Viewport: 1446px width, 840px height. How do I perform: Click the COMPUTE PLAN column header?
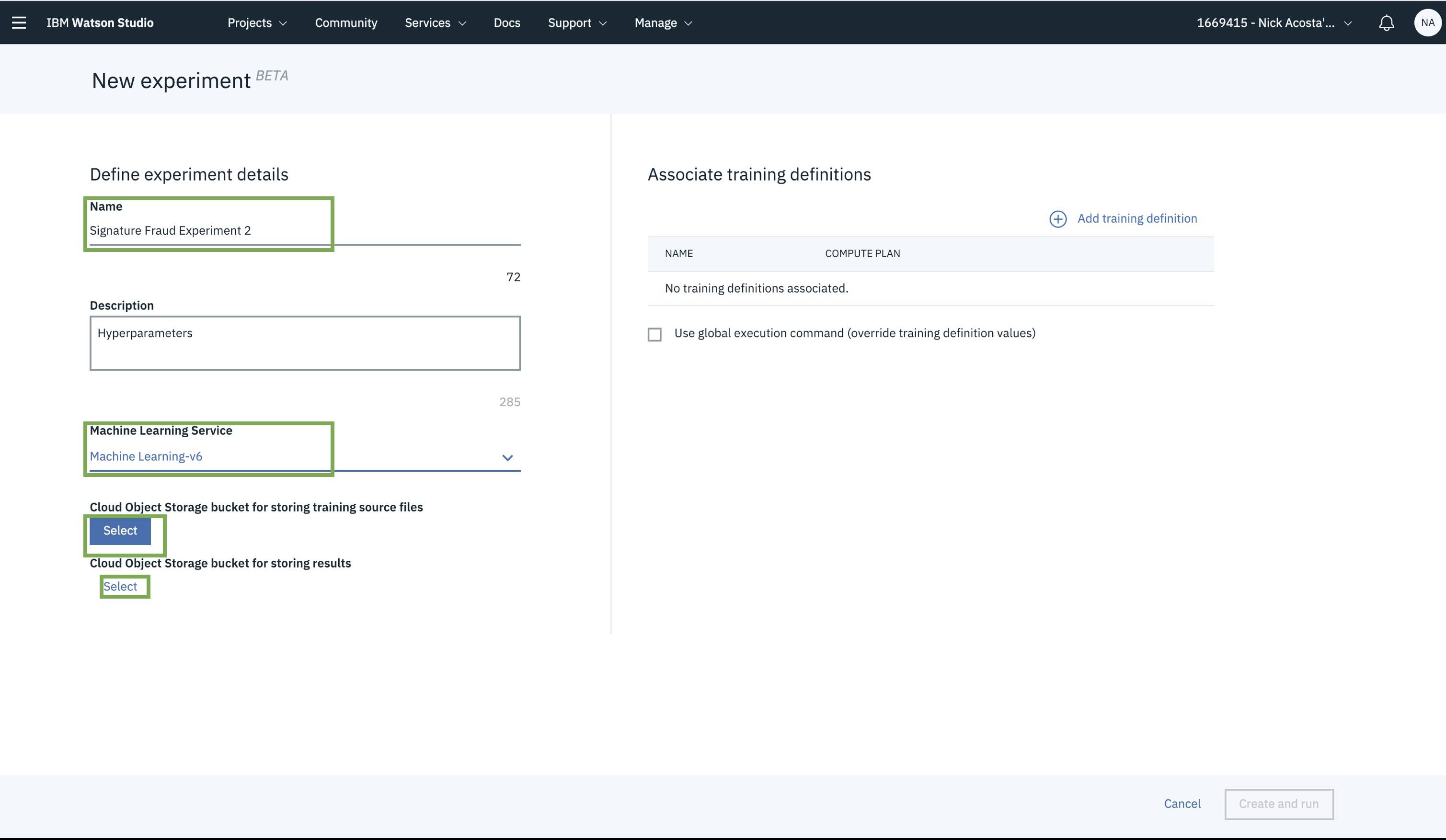click(x=862, y=253)
